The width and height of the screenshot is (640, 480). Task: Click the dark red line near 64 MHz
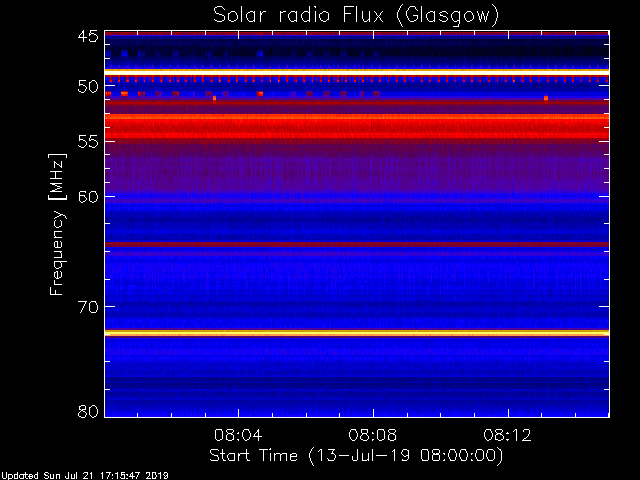pos(357,244)
